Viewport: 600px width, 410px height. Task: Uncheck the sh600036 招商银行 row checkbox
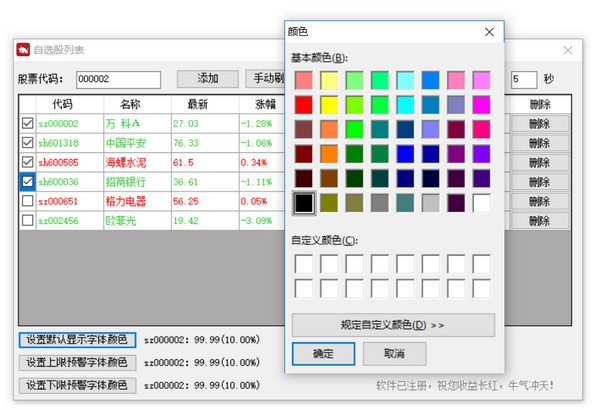point(27,182)
